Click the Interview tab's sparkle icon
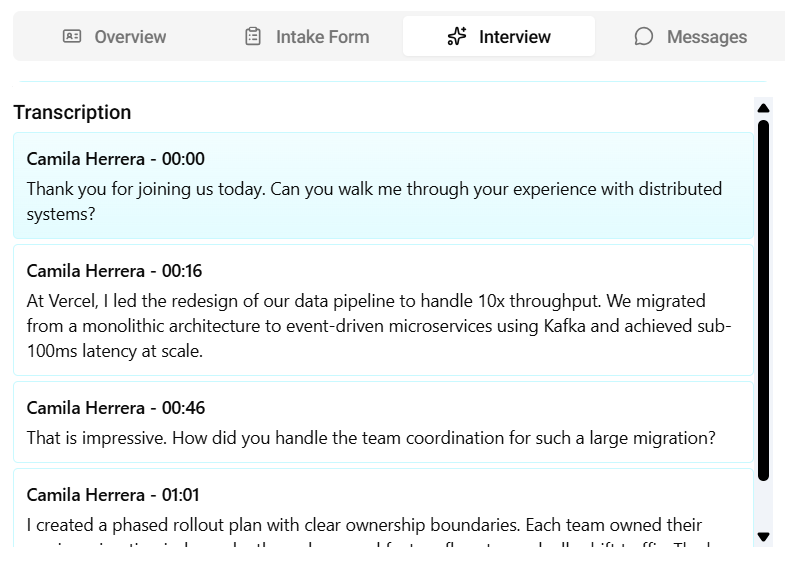This screenshot has width=785, height=574. 457,37
